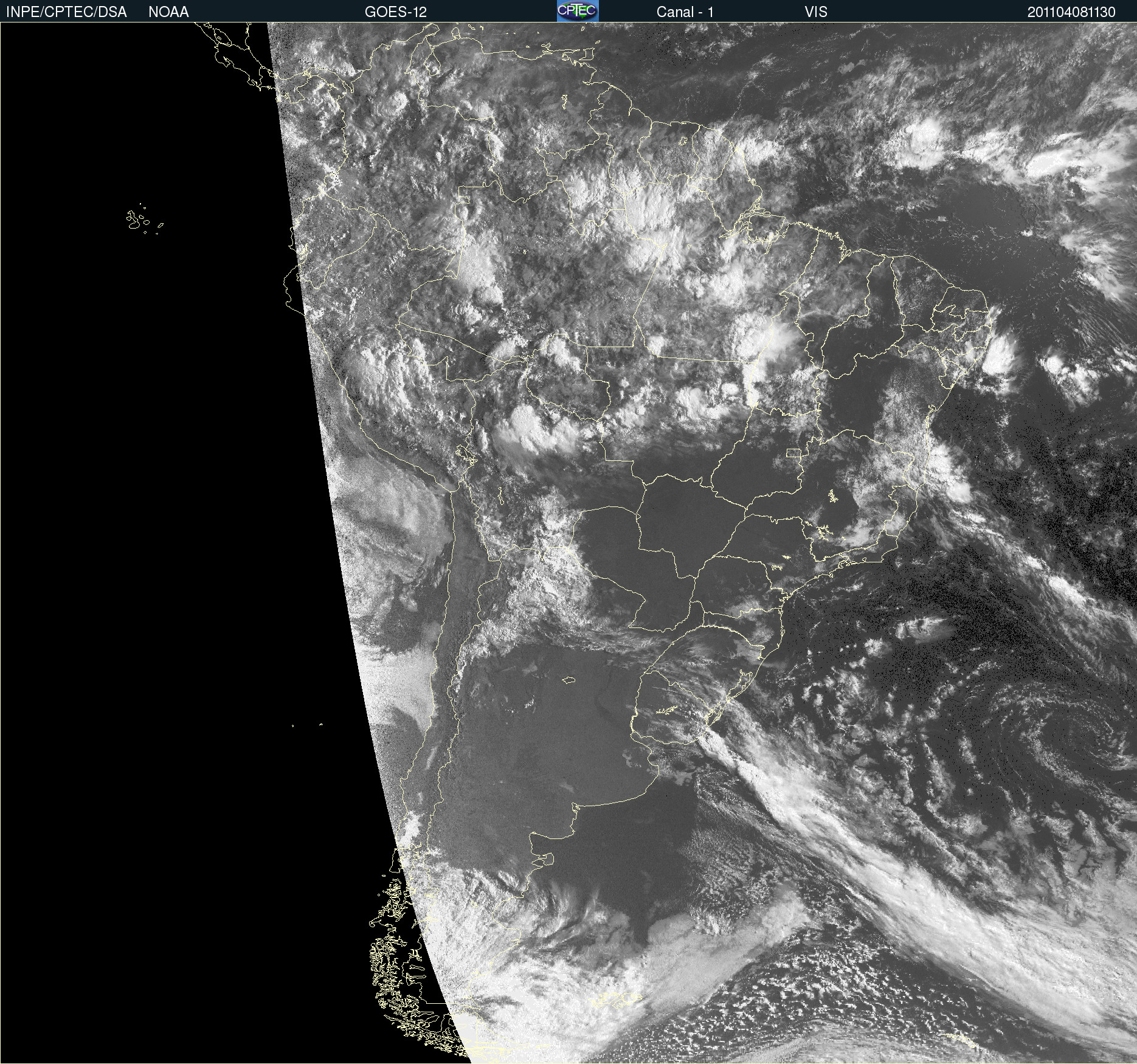Click the NOAA label in header
1137x1064 pixels.
click(168, 12)
